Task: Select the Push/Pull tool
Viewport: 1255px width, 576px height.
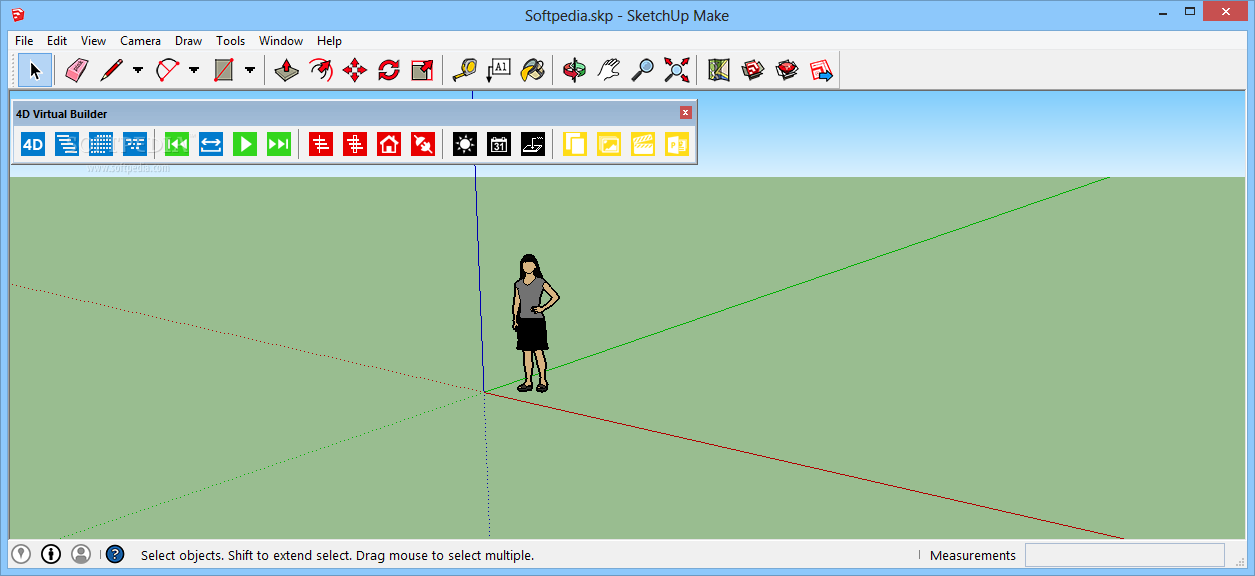Action: pyautogui.click(x=287, y=70)
